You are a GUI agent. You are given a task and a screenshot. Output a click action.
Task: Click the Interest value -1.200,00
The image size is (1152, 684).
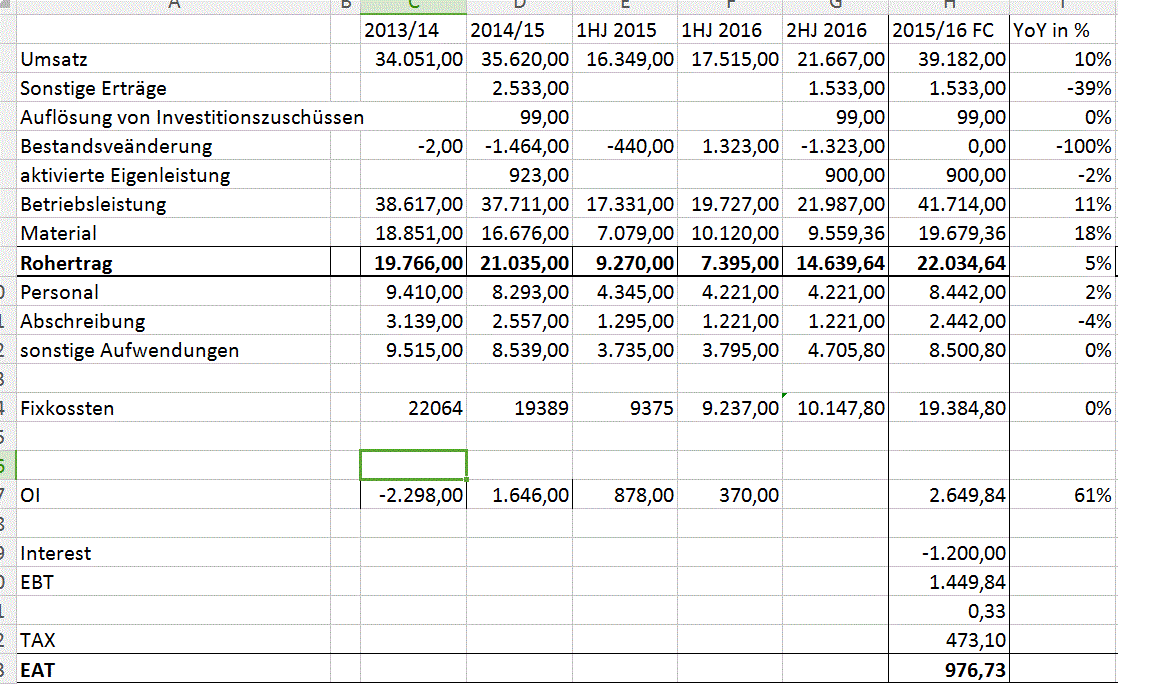coord(948,553)
